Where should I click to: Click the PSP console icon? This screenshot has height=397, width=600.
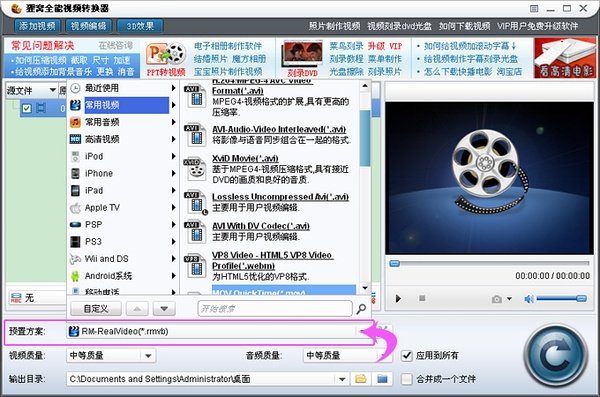click(x=75, y=225)
